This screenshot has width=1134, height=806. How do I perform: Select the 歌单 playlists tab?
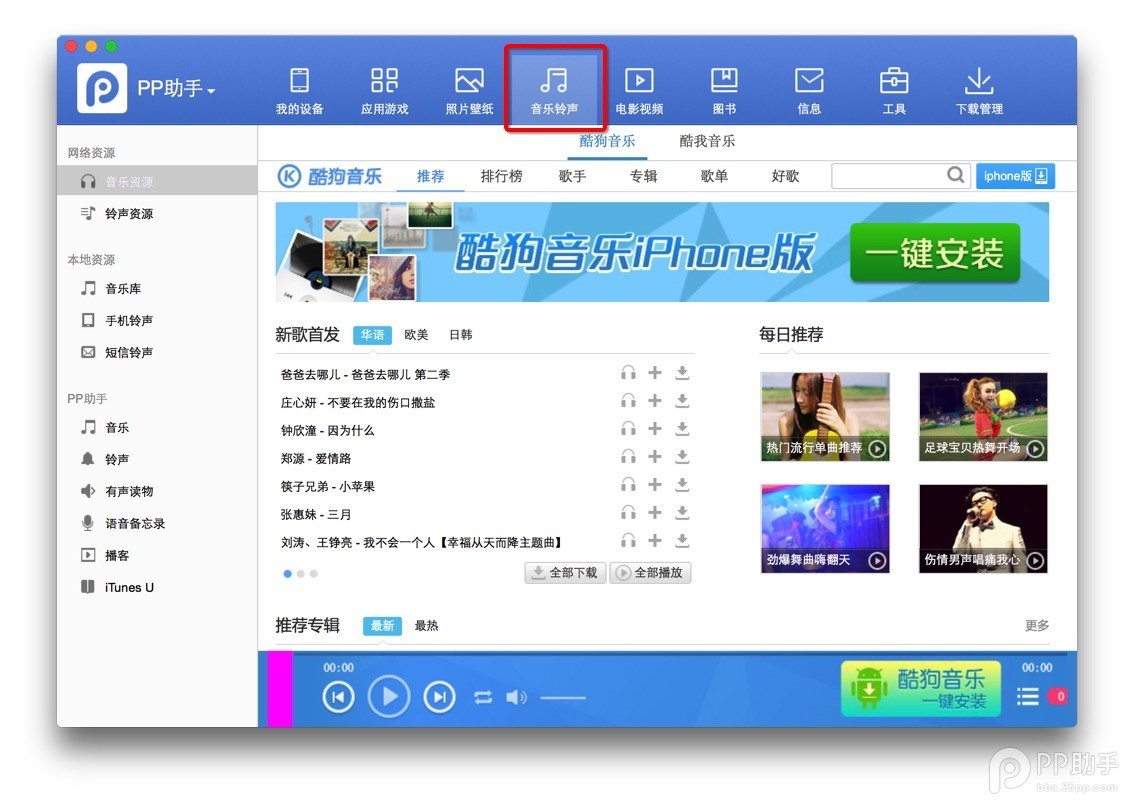[714, 176]
